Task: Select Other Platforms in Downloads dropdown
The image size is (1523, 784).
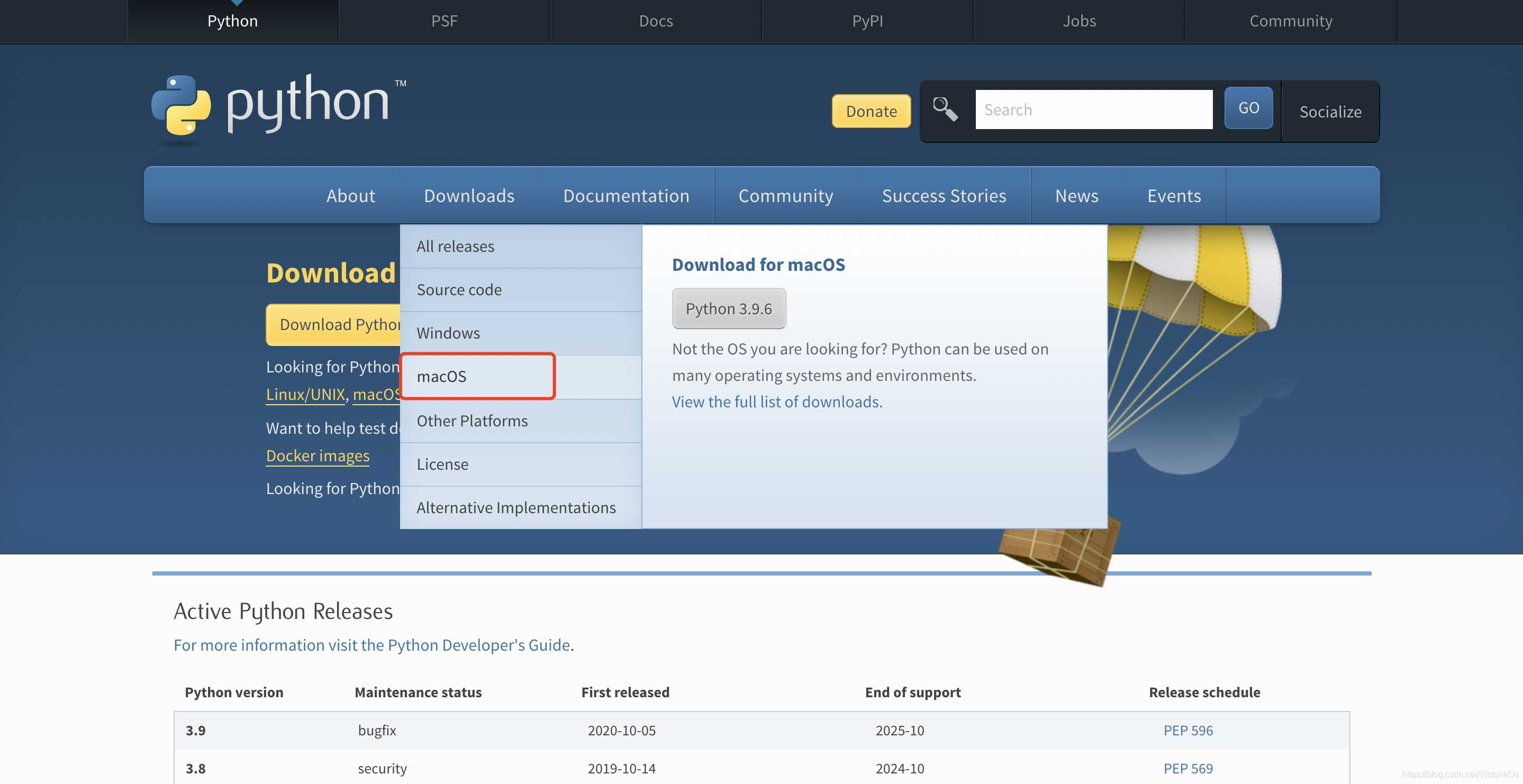Action: pos(521,421)
